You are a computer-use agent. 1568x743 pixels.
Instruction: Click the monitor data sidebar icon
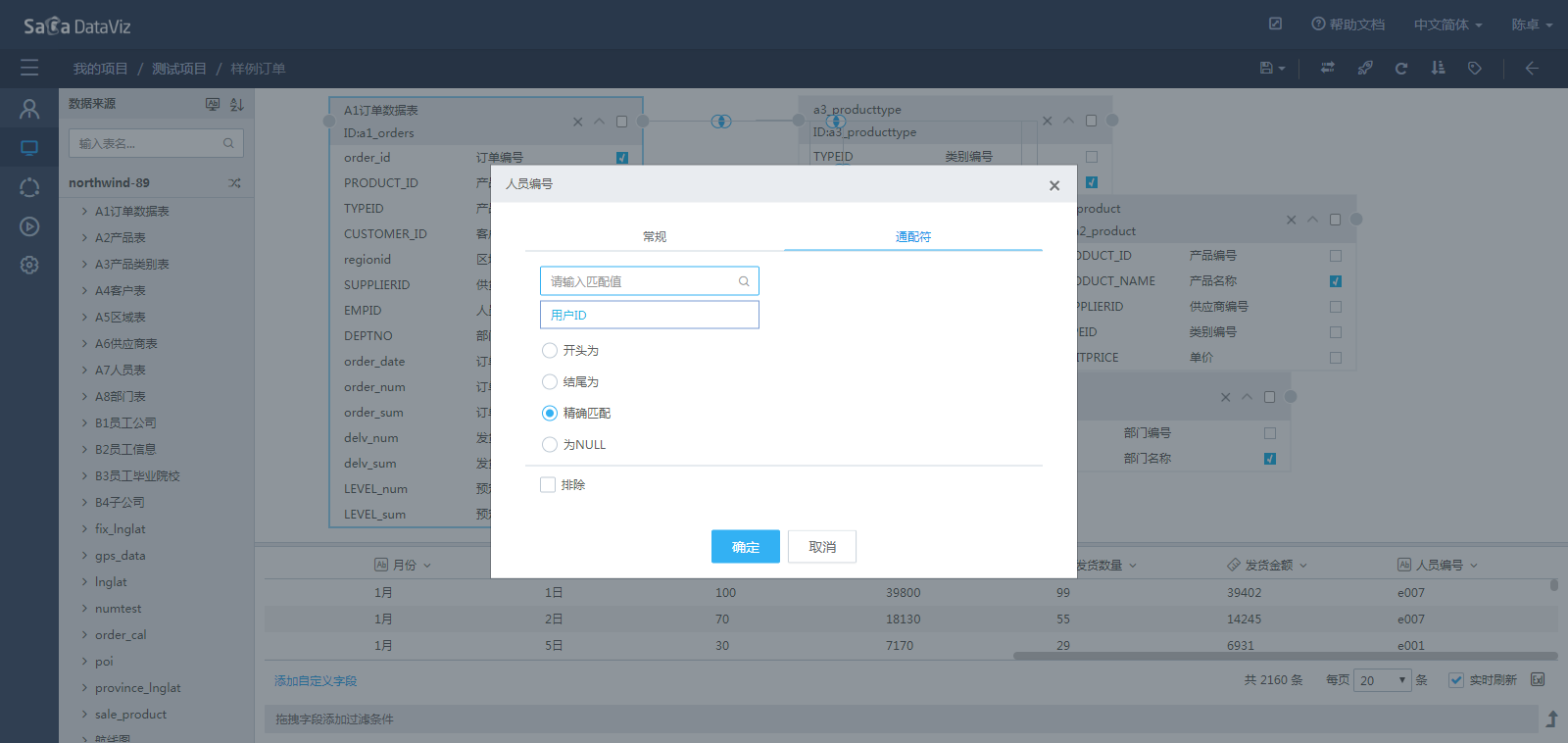(x=29, y=148)
